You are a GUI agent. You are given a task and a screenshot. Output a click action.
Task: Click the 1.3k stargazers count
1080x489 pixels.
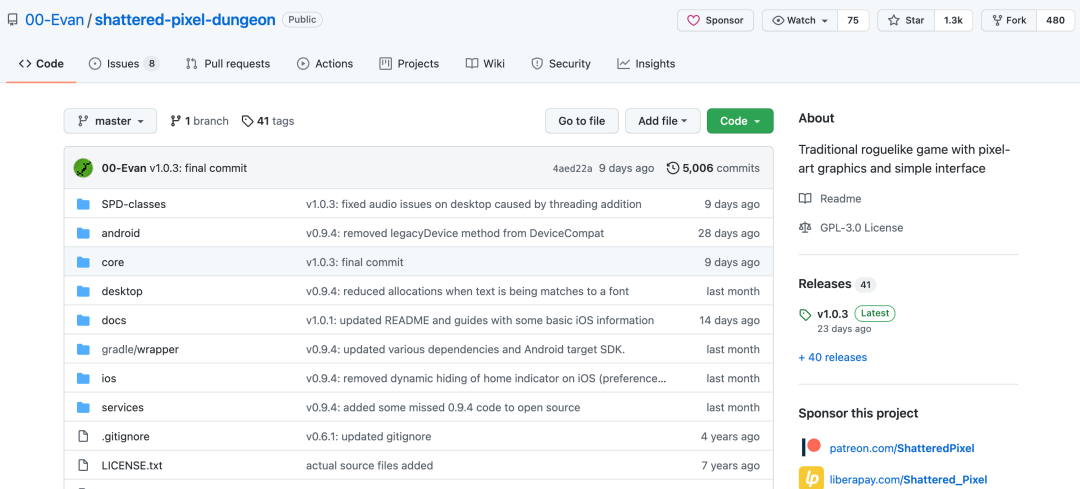point(953,20)
